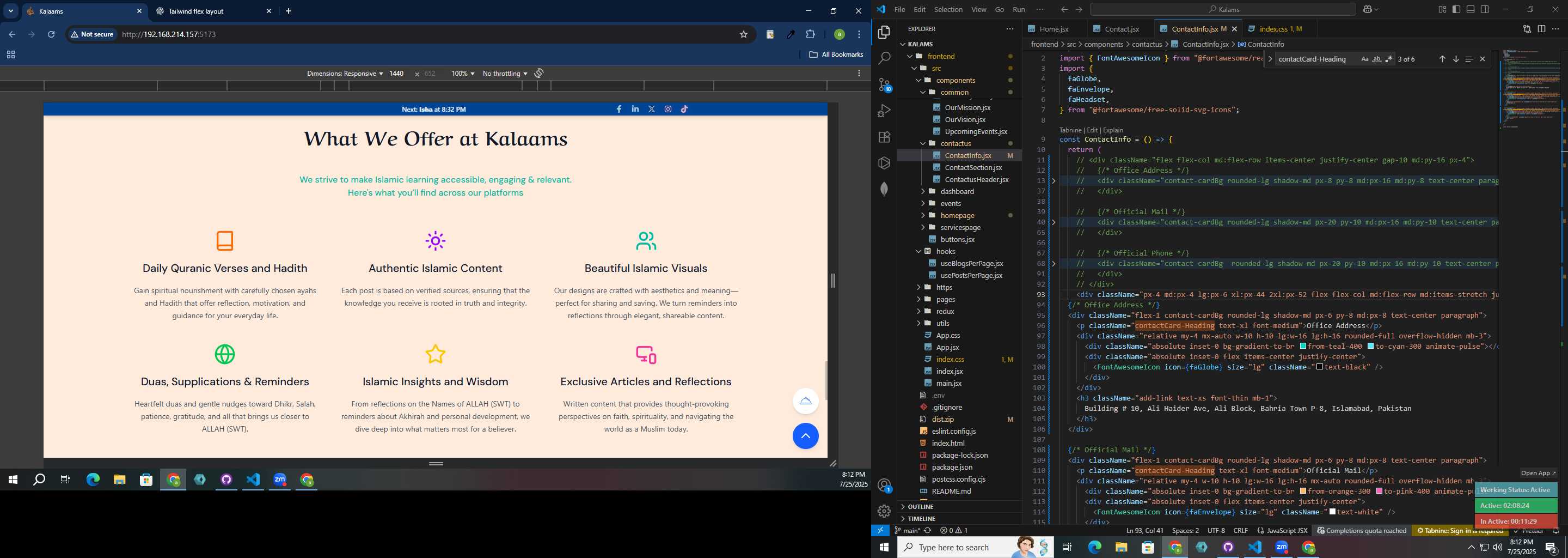Click split editor right icon
Image resolution: width=1568 pixels, height=558 pixels.
[1541, 29]
